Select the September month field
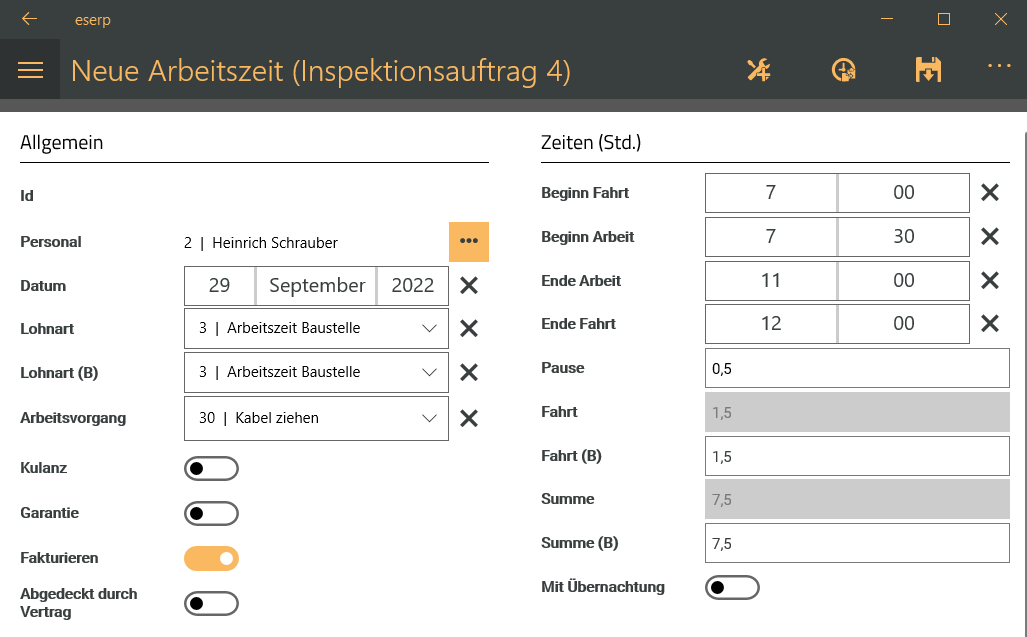The width and height of the screenshot is (1027, 637). click(316, 285)
